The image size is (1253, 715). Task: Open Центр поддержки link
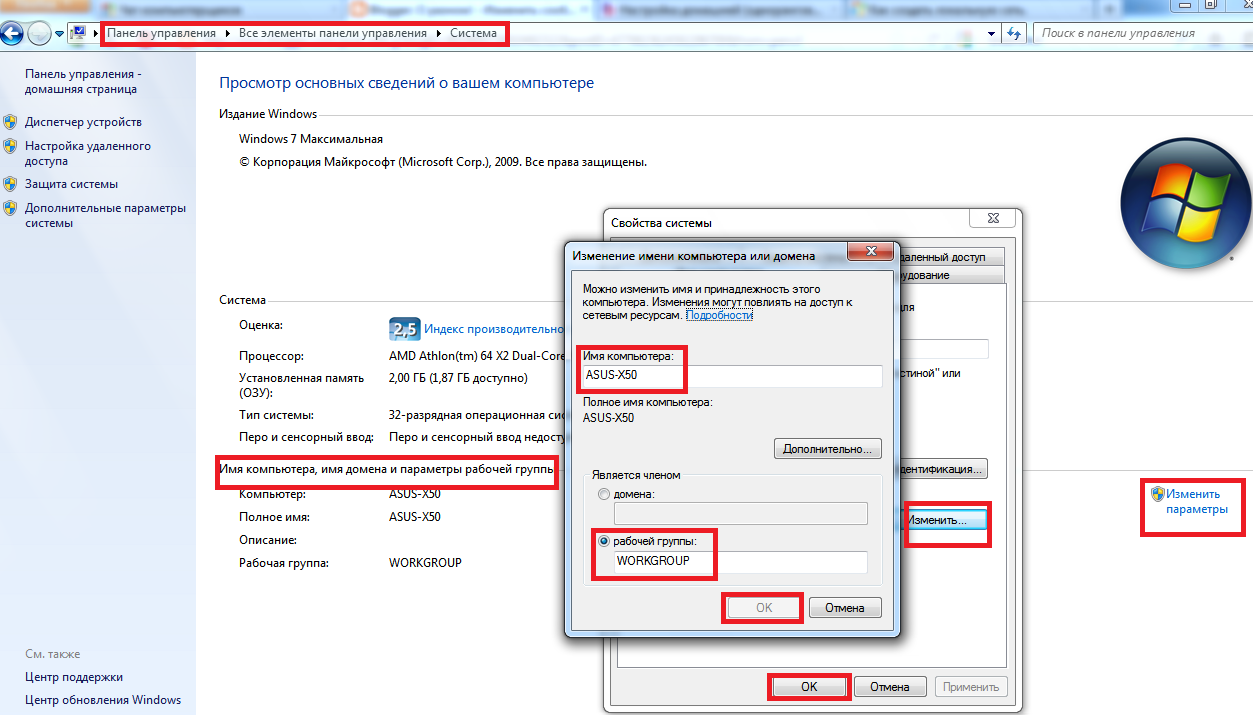click(74, 677)
